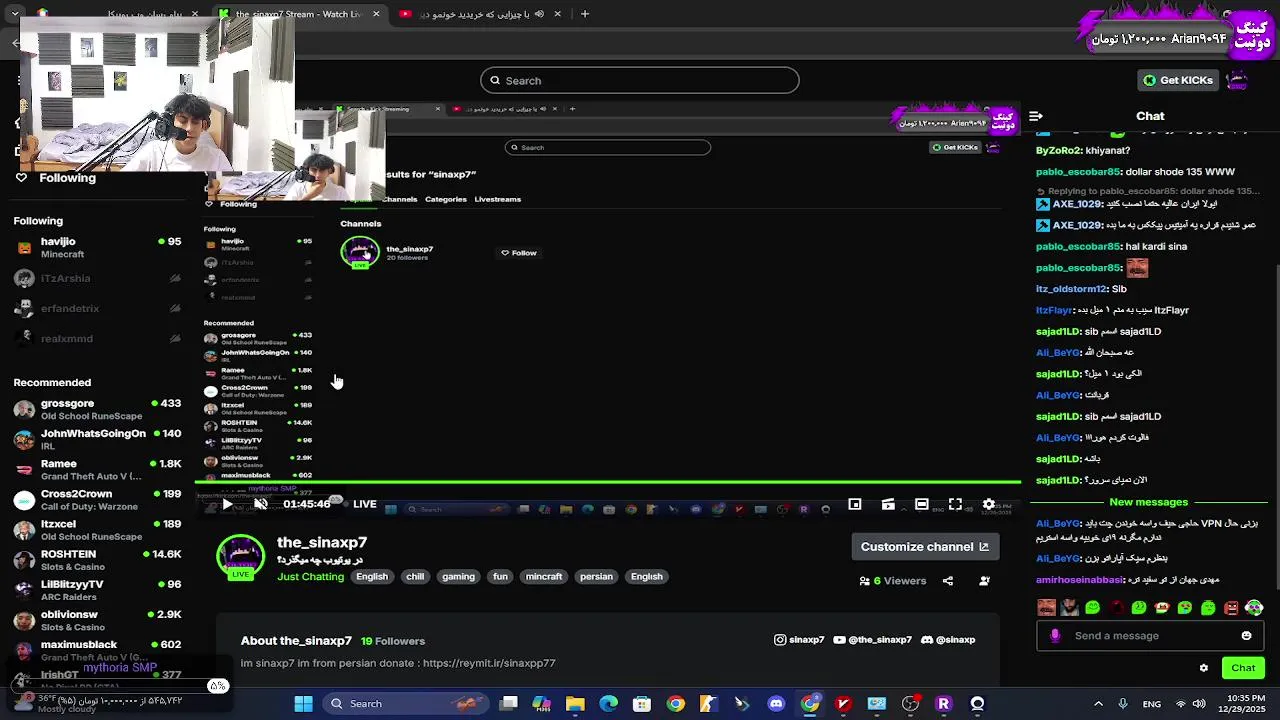1280x720 pixels.
Task: Open a new browser tab
Action: tap(585, 14)
